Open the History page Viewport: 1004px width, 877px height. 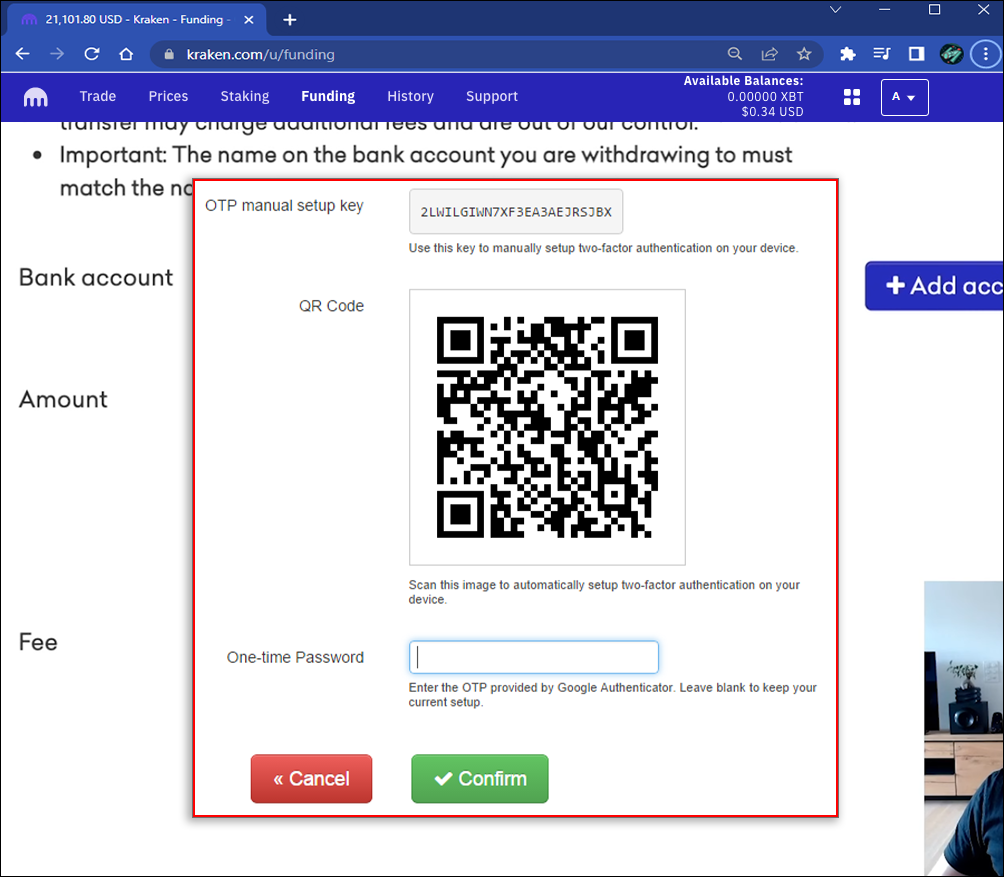click(x=410, y=96)
